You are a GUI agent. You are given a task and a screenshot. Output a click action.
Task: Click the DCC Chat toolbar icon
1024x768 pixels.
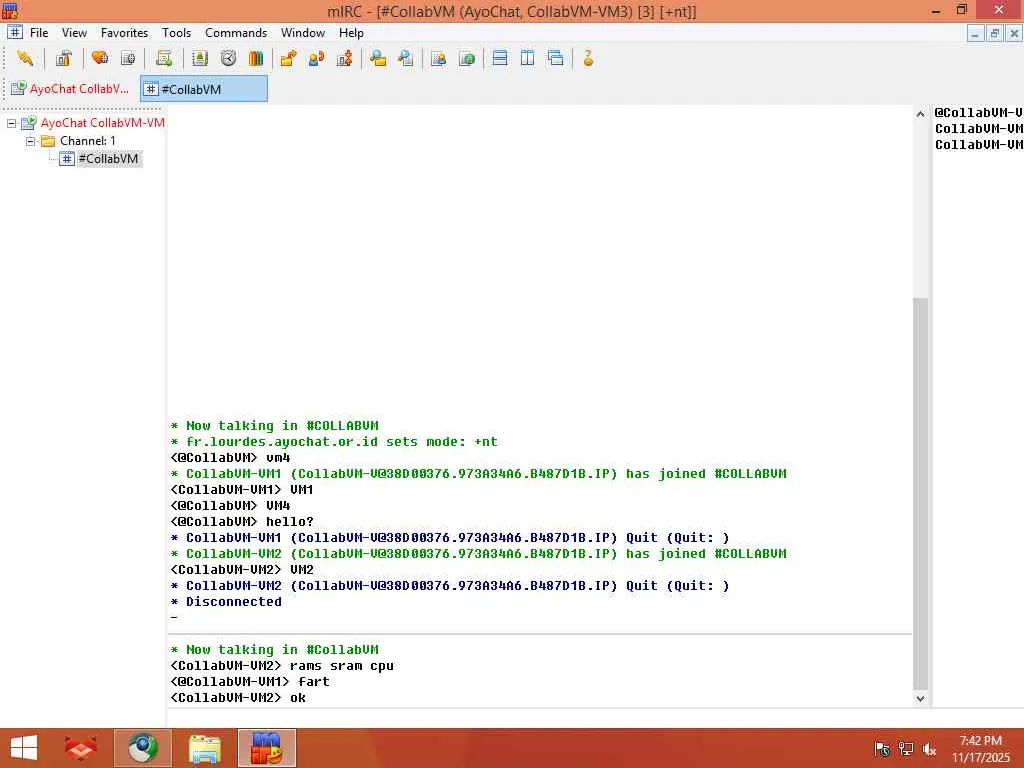[x=316, y=59]
